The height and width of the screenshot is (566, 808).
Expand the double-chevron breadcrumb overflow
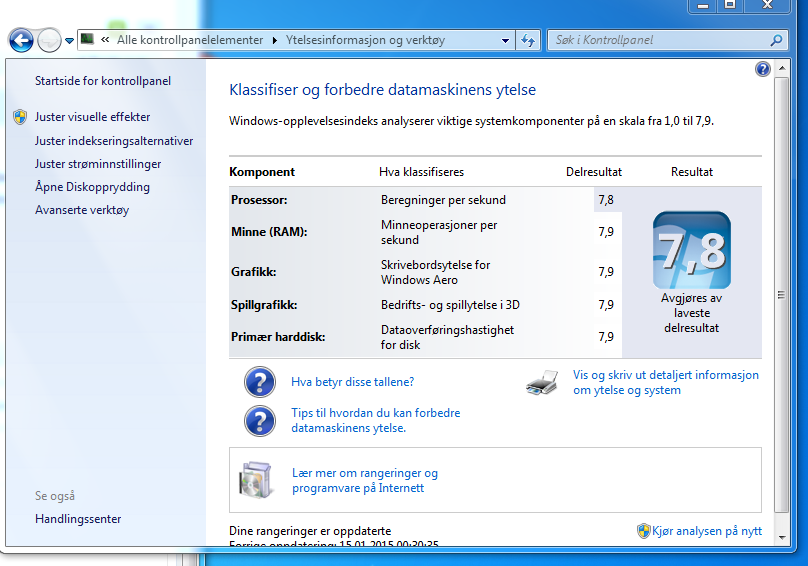click(105, 40)
